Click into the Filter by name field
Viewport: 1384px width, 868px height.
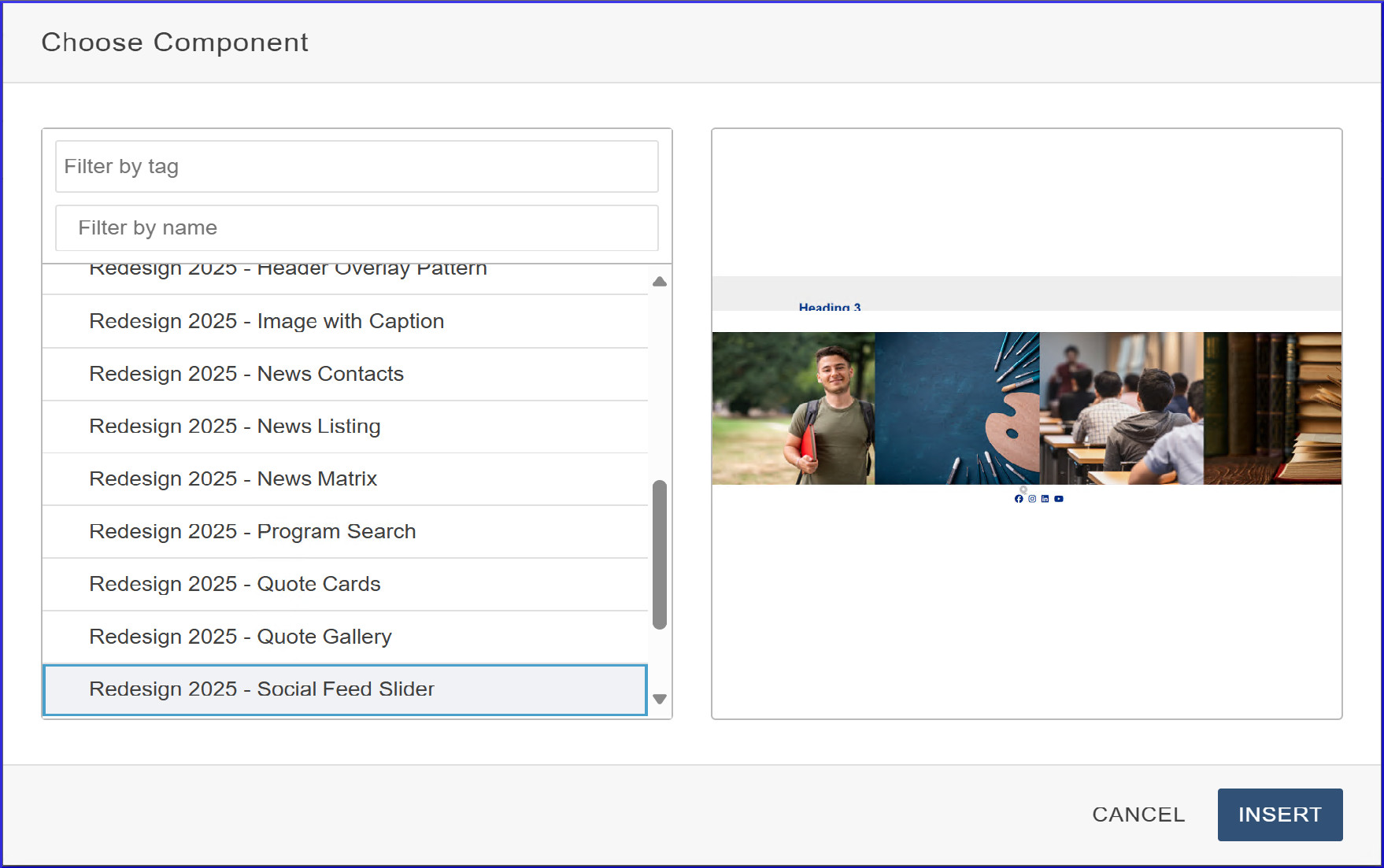tap(357, 228)
